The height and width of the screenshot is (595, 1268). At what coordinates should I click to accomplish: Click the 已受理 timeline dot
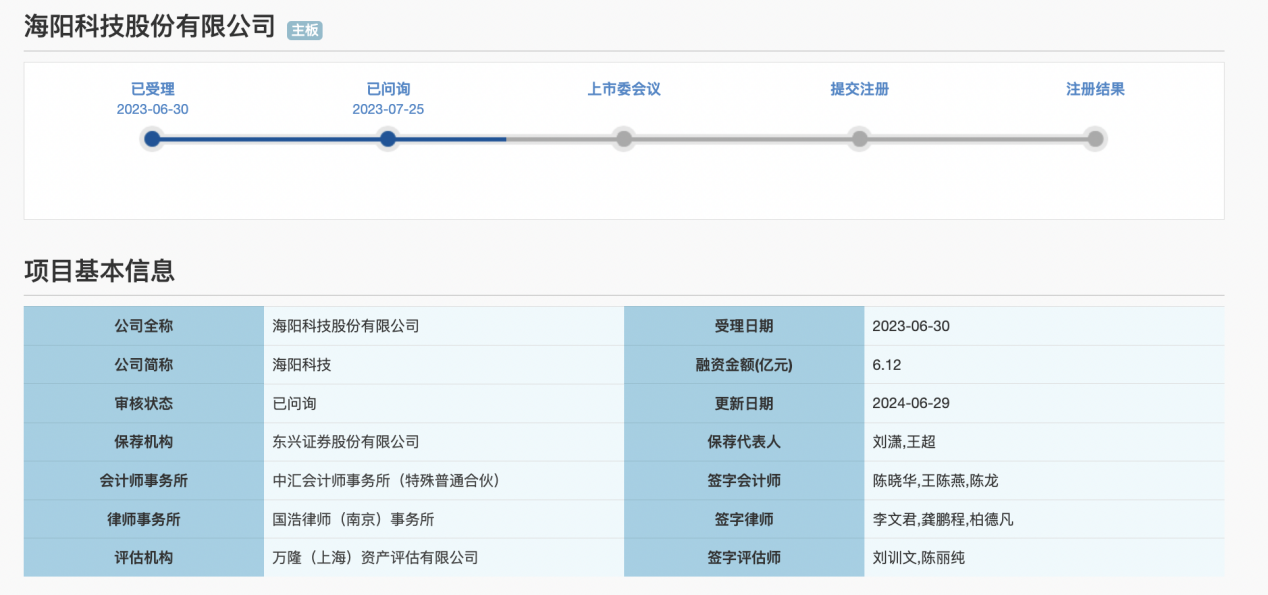tap(152, 139)
